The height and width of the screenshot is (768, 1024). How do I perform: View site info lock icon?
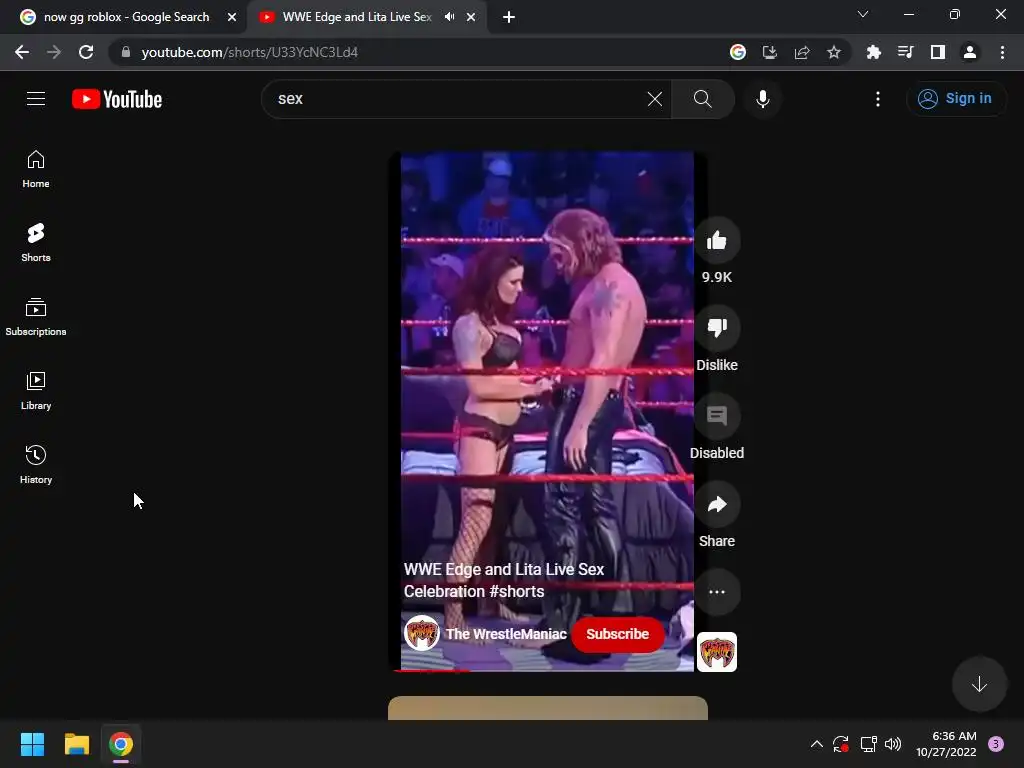[x=126, y=52]
